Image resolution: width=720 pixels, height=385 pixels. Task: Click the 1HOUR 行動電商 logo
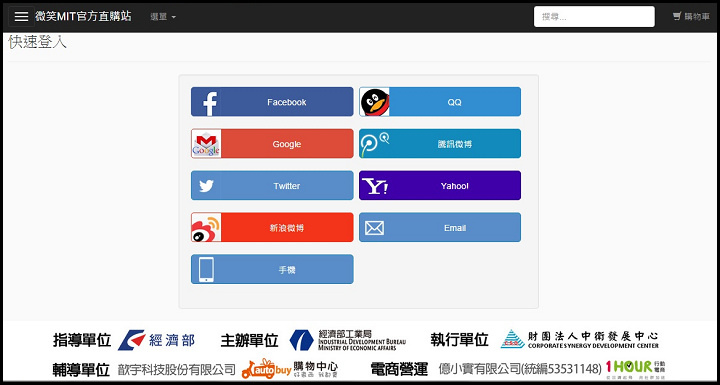[636, 368]
